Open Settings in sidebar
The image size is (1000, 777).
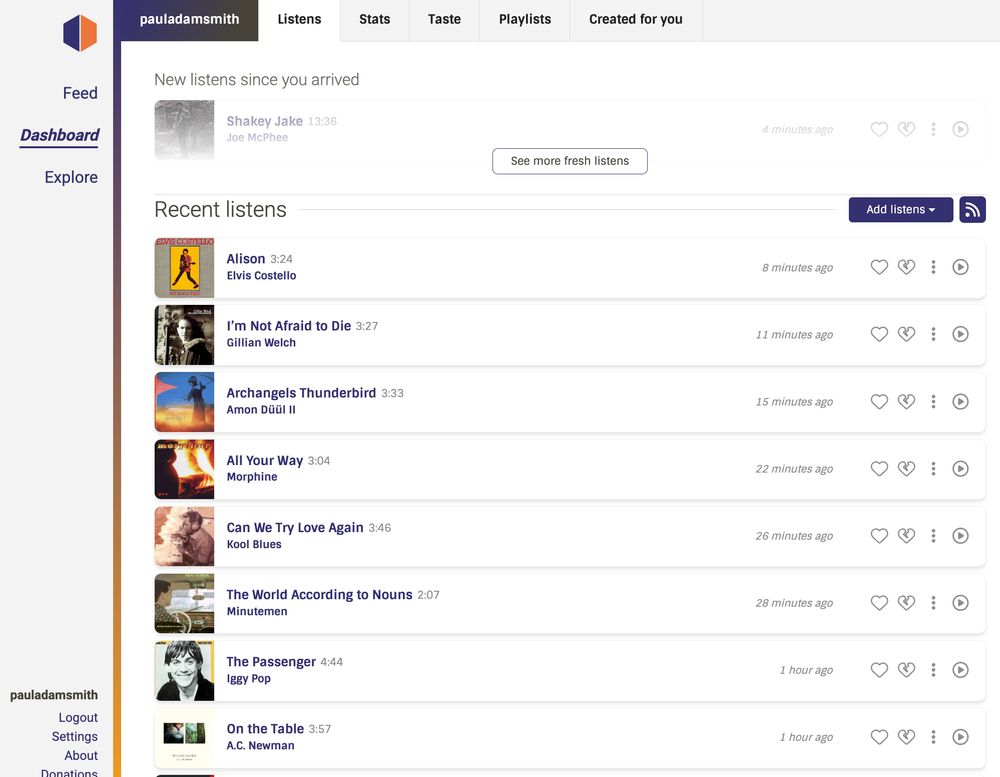pyautogui.click(x=75, y=737)
